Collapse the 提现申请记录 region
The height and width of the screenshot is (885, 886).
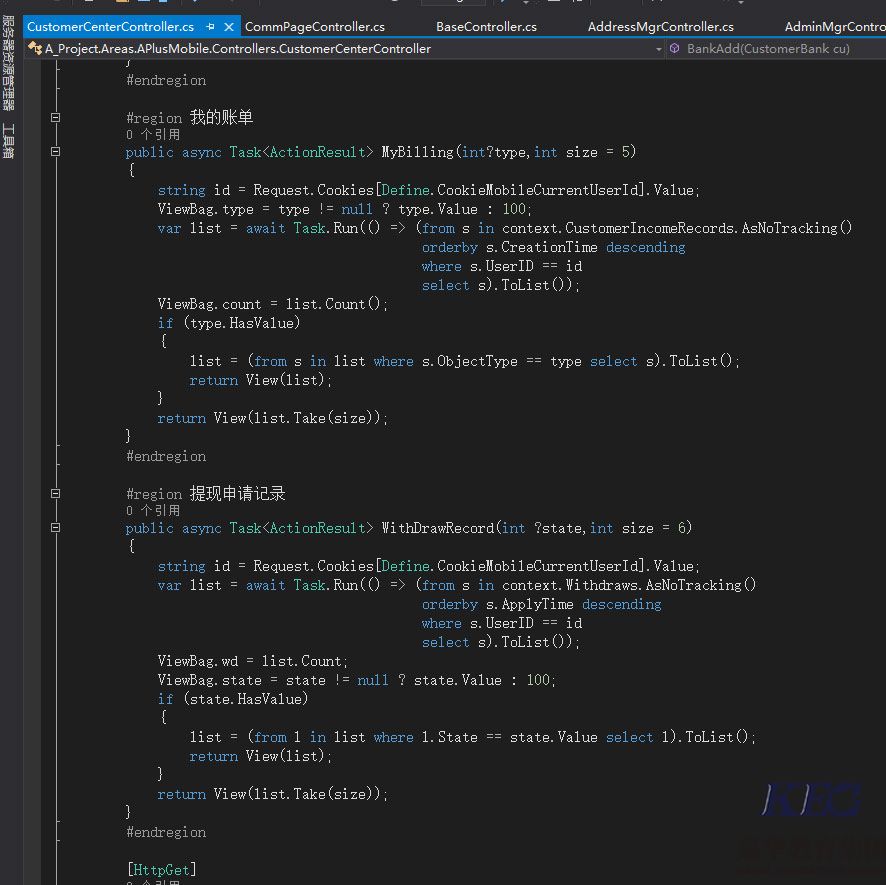tap(55, 493)
